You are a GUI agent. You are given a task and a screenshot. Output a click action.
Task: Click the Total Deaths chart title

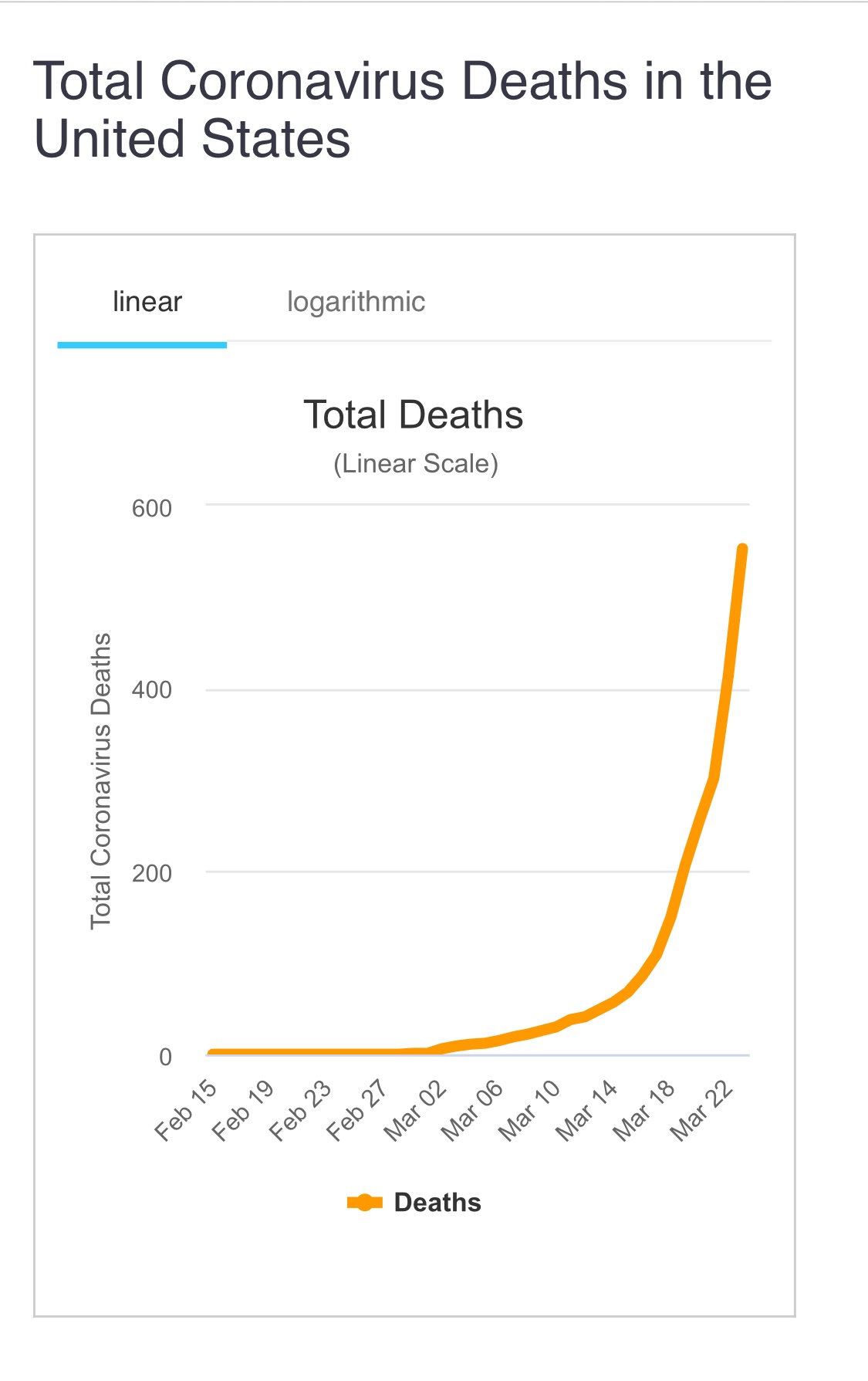click(x=413, y=415)
